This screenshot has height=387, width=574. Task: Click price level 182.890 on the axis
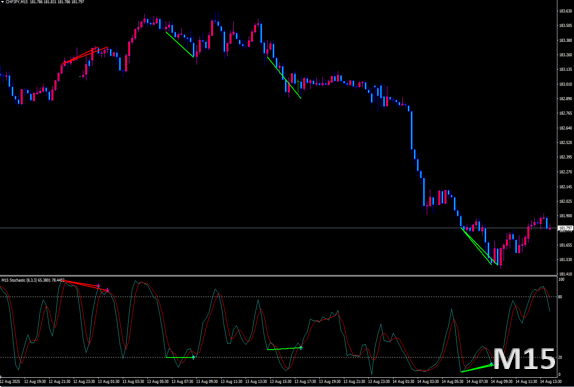pos(565,98)
